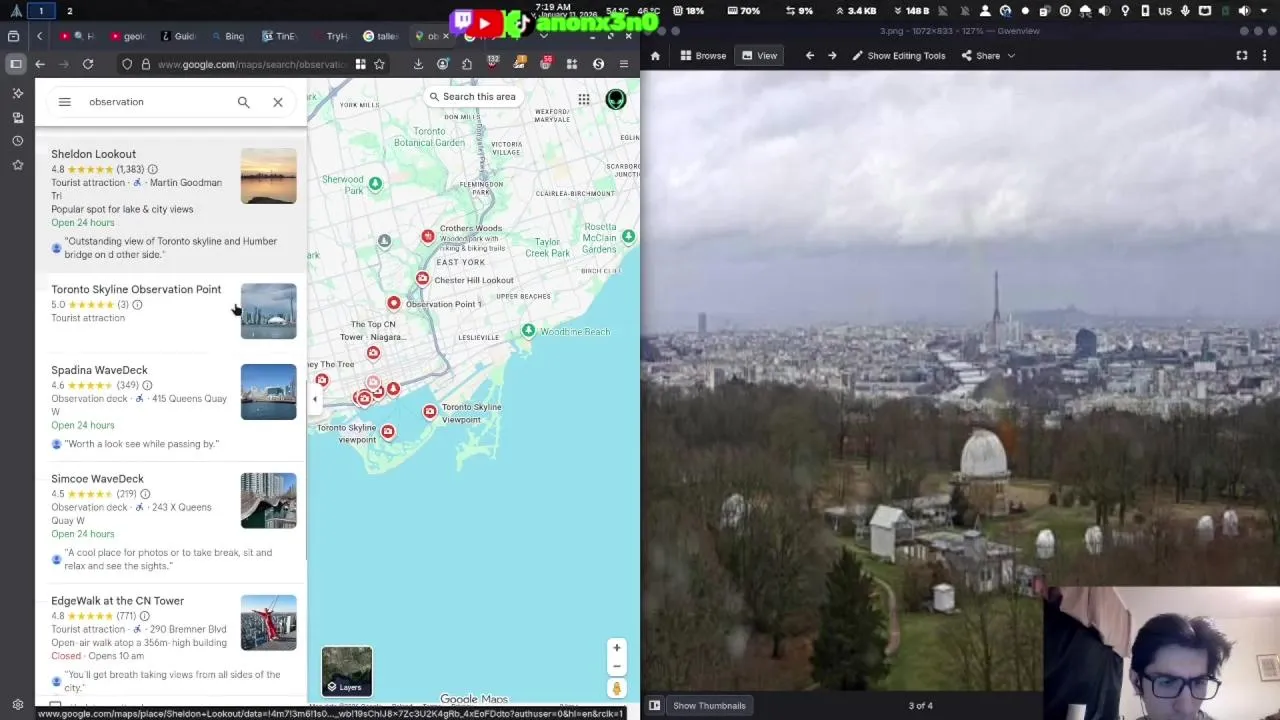Go back in the browser
Viewport: 1280px width, 720px height.
tap(40, 64)
